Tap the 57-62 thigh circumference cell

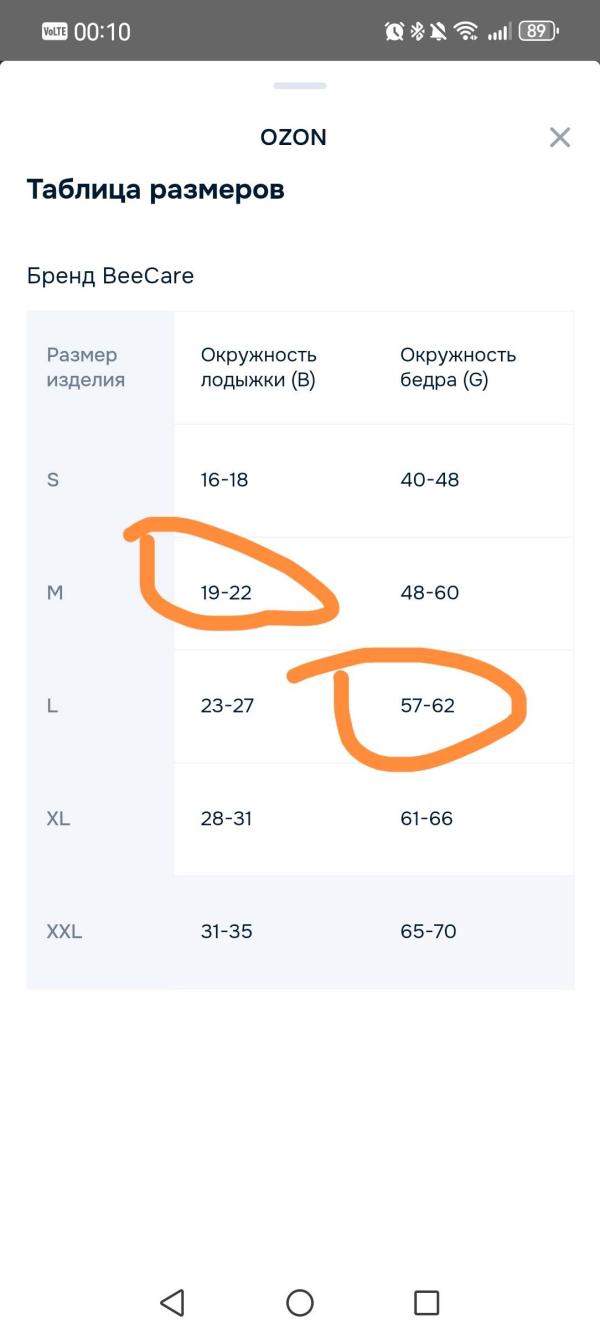pyautogui.click(x=427, y=706)
